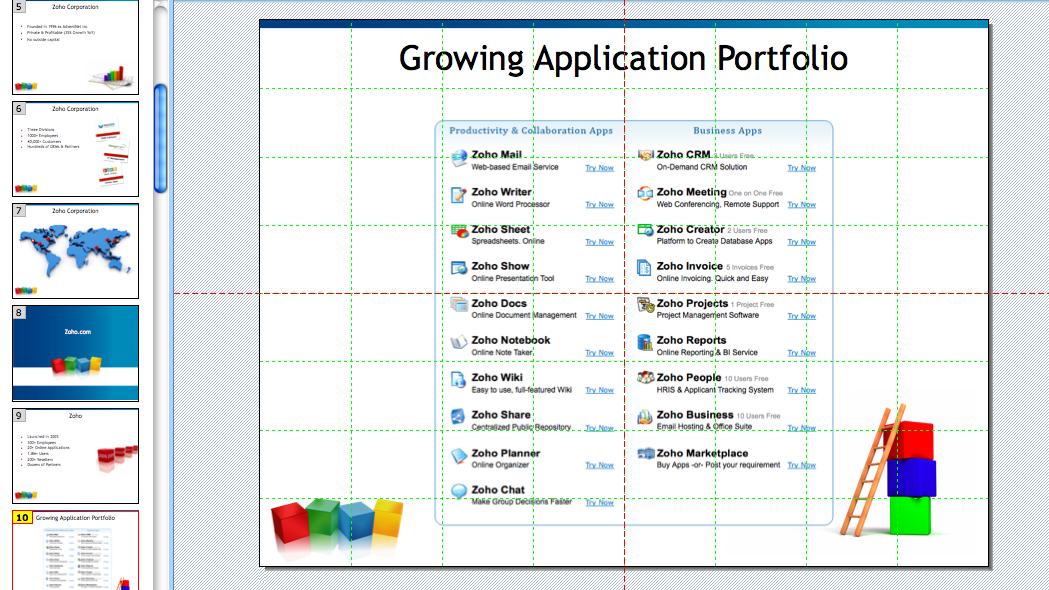Click Try Now link beside Zoho Mail
The width and height of the screenshot is (1049, 590).
599,168
